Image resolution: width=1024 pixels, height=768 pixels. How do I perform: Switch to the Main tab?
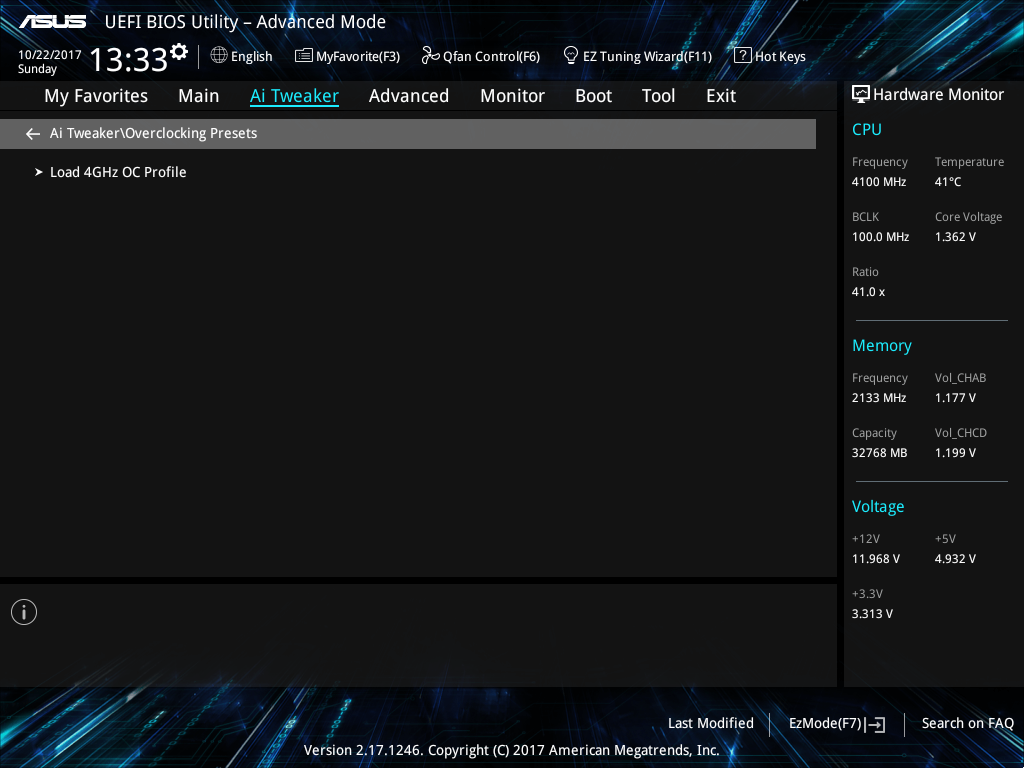(x=199, y=96)
